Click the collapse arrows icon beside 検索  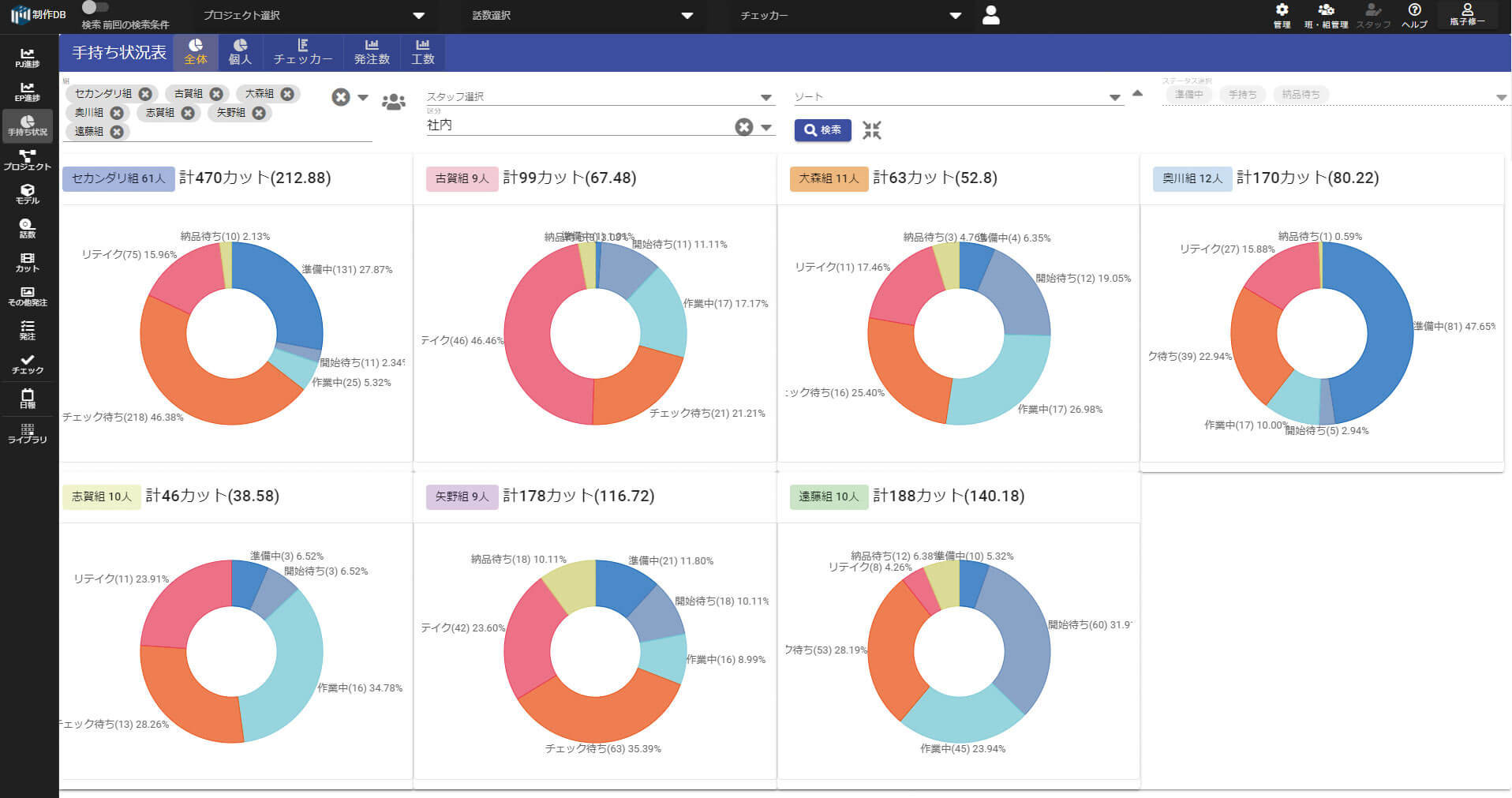click(x=871, y=130)
